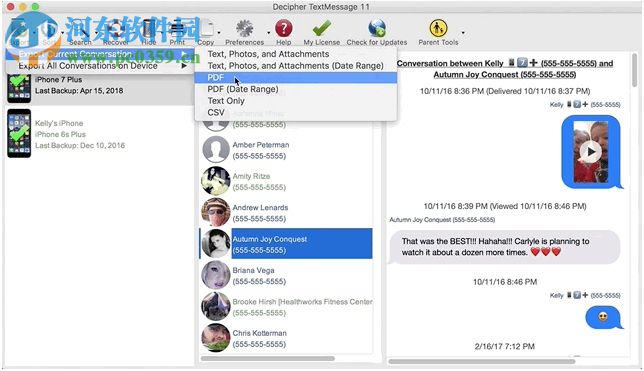
Task: Click the horizontal scrollbar under conversation pane
Action: 482,362
